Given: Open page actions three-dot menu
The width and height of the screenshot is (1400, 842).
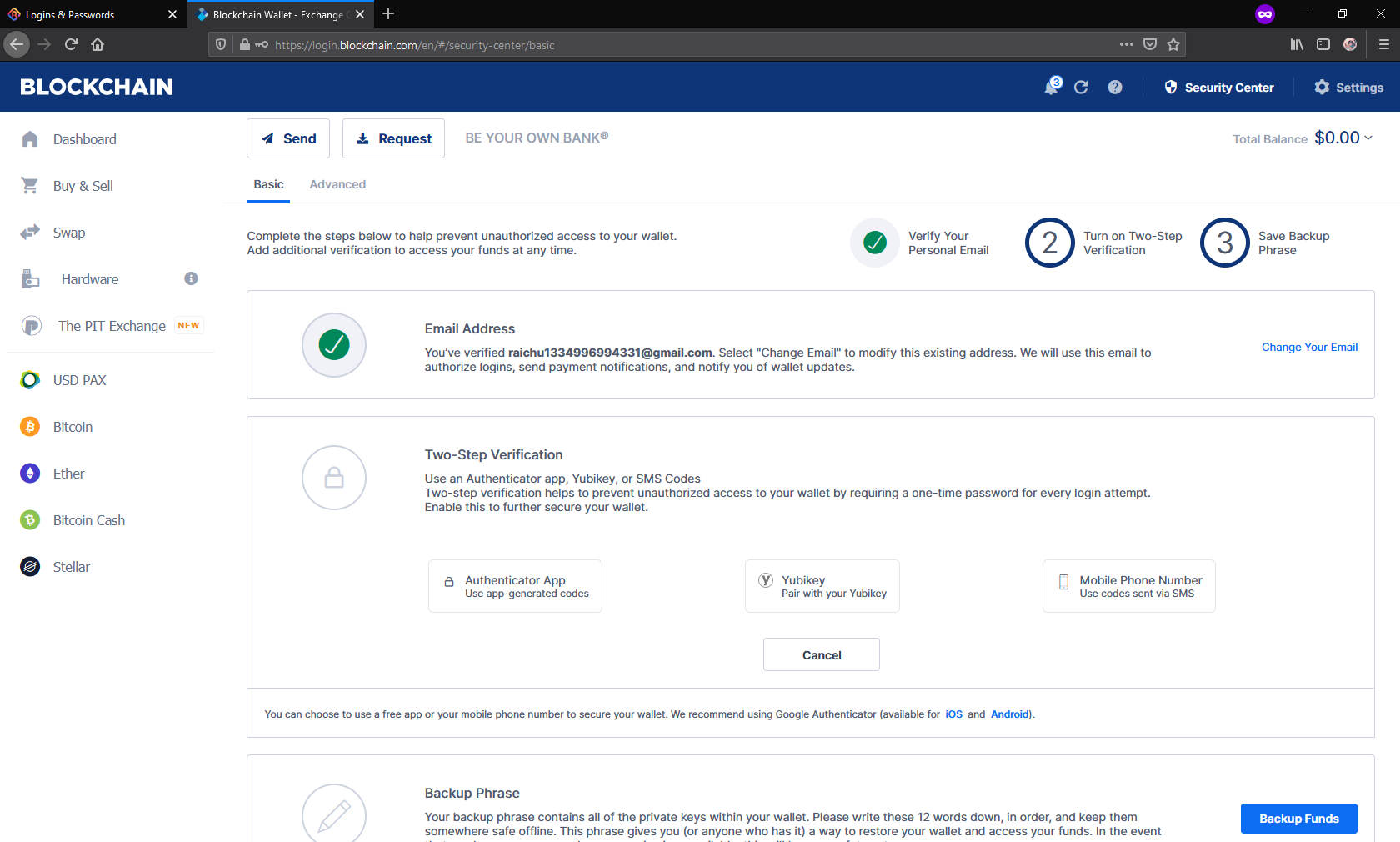Looking at the screenshot, I should coord(1127,44).
